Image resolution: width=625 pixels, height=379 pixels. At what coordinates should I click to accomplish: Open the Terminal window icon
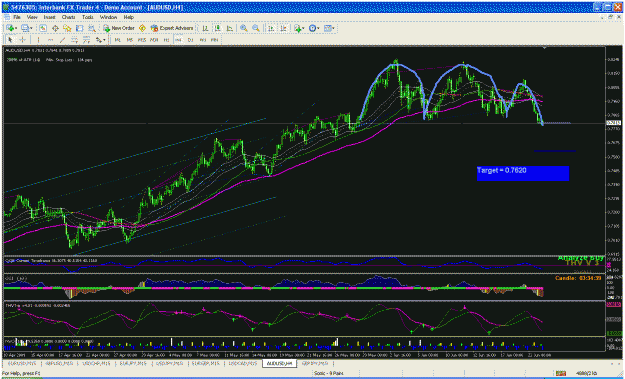click(x=80, y=28)
